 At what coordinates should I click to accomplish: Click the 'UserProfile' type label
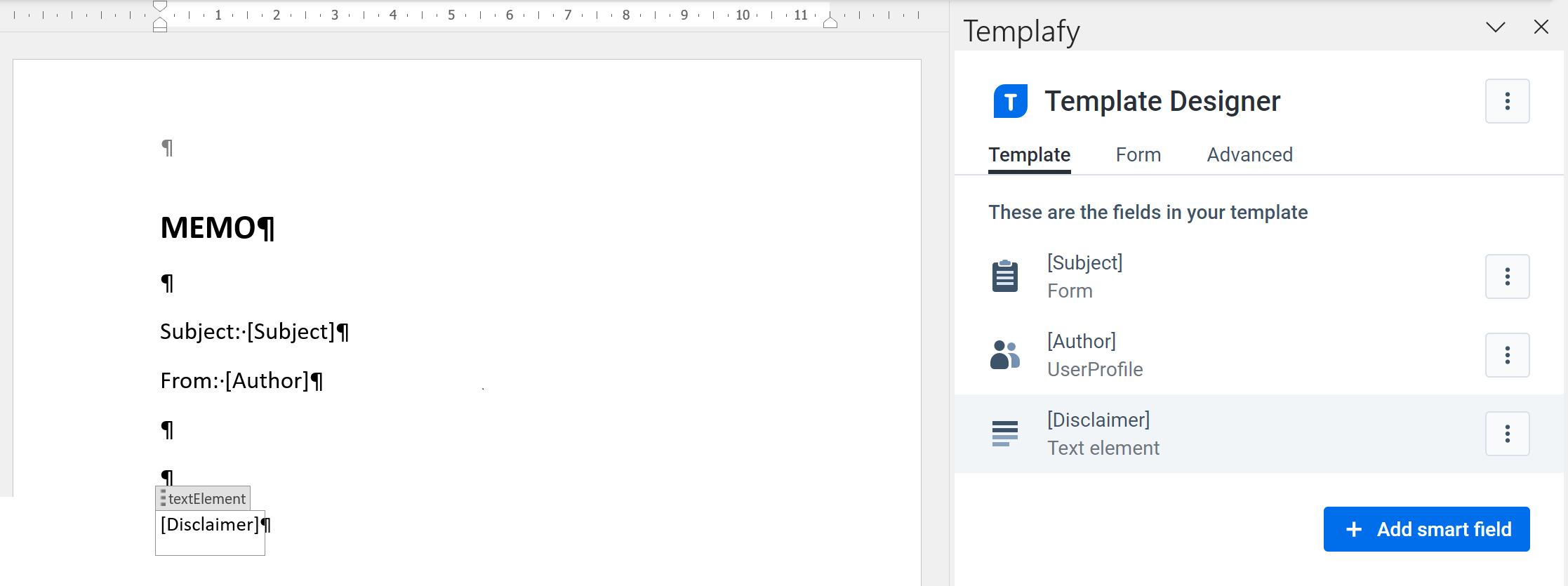click(1095, 369)
